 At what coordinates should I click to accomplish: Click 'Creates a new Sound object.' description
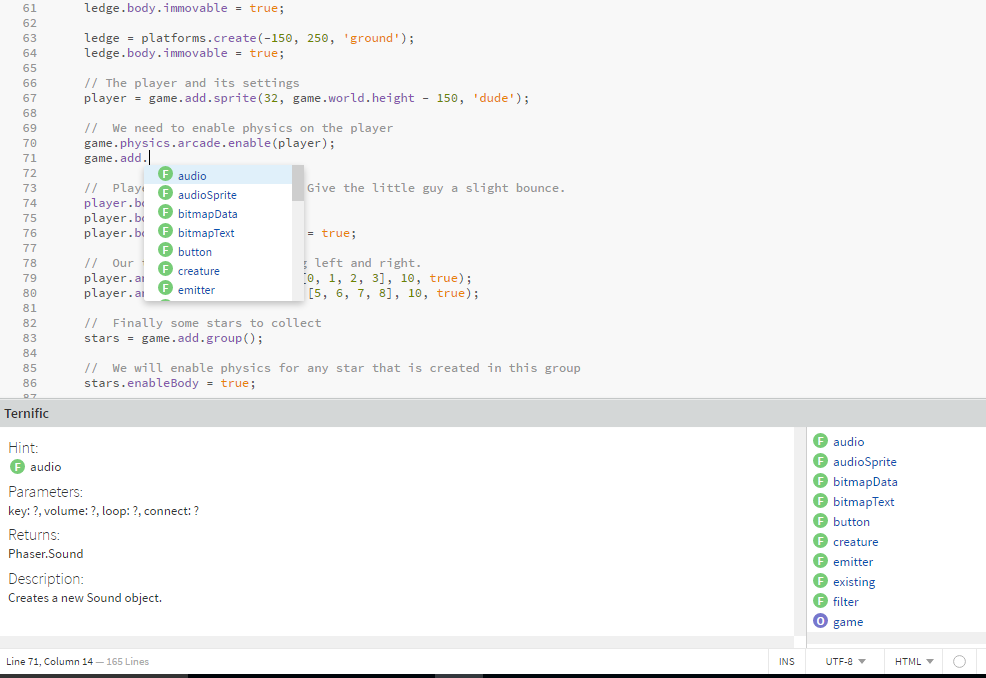85,597
